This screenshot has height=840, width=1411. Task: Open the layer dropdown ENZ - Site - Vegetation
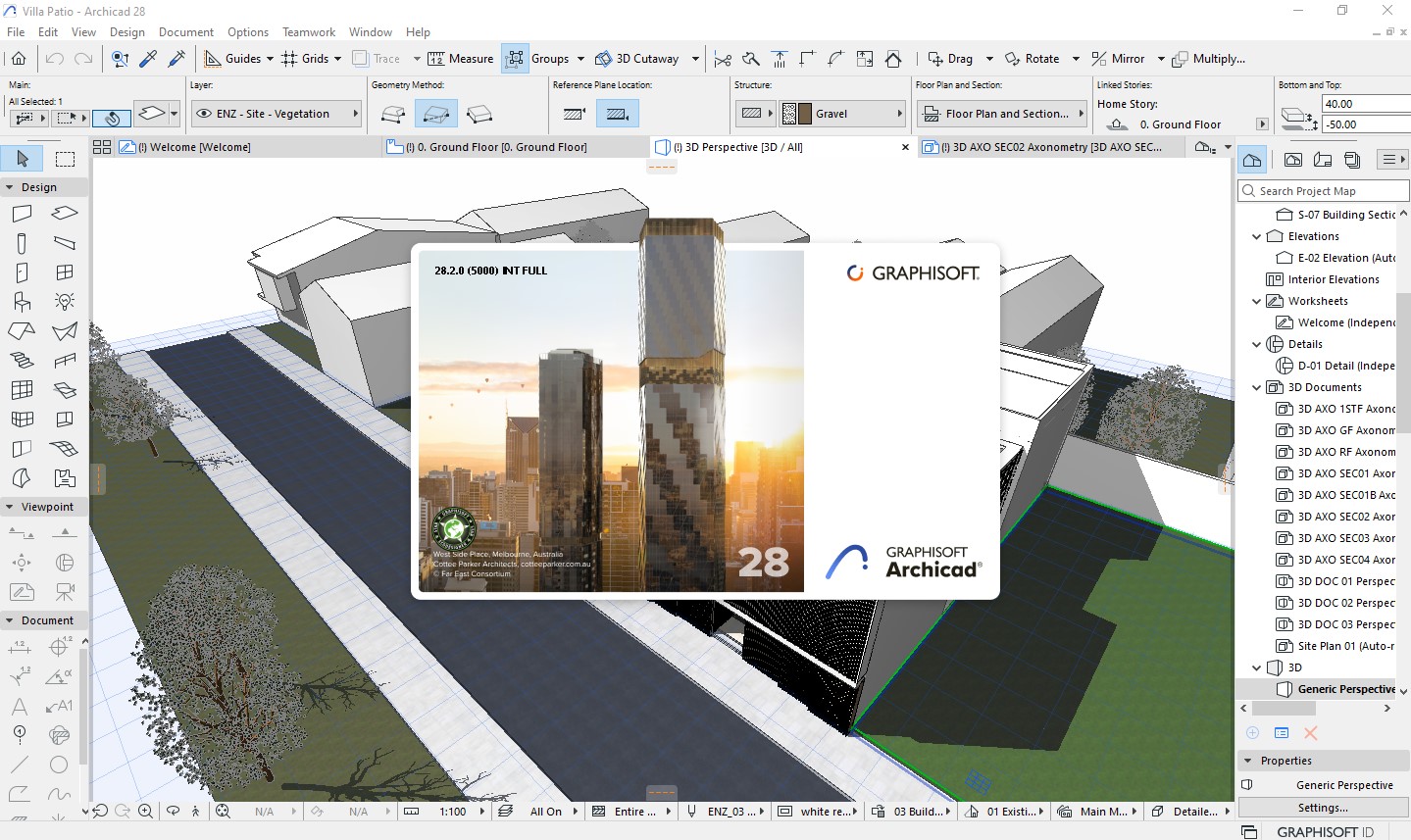[276, 114]
